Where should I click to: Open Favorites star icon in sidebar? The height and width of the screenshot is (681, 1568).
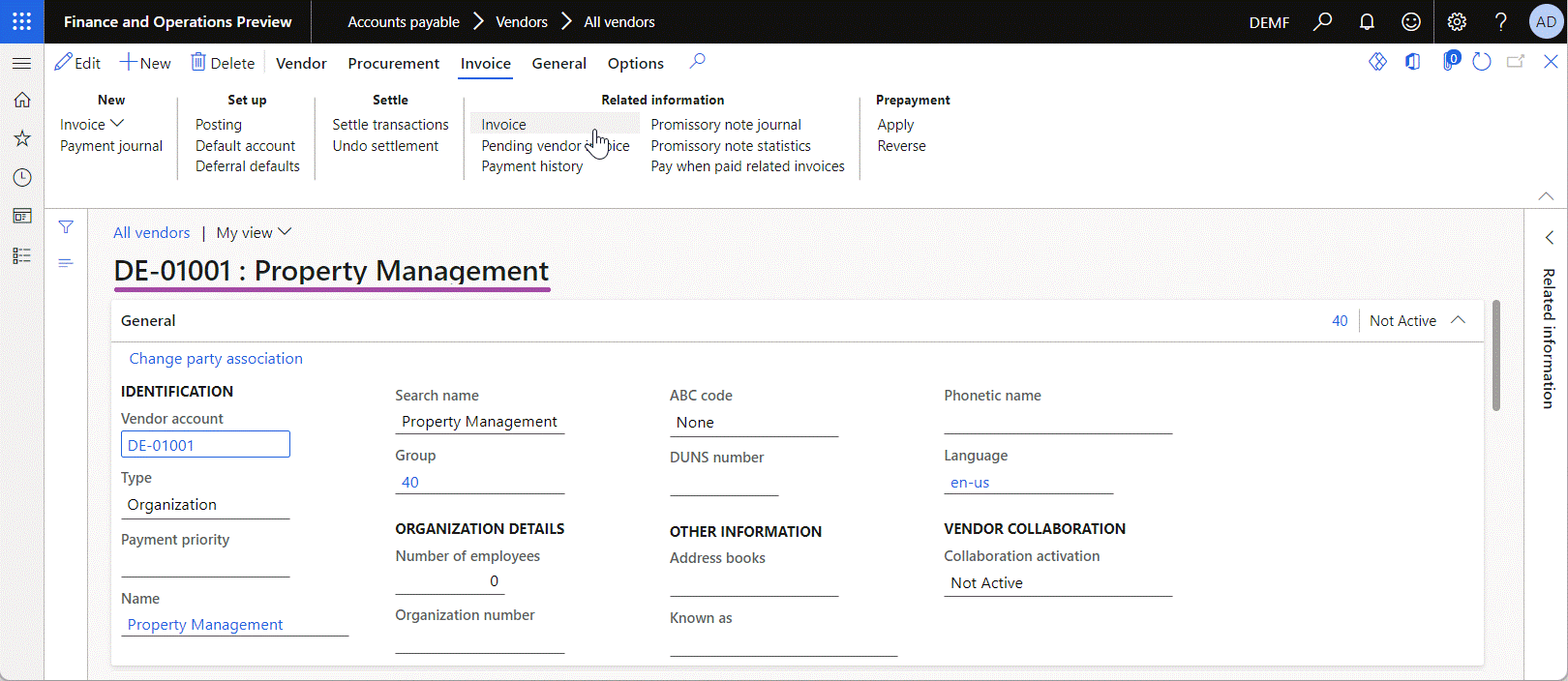click(21, 138)
